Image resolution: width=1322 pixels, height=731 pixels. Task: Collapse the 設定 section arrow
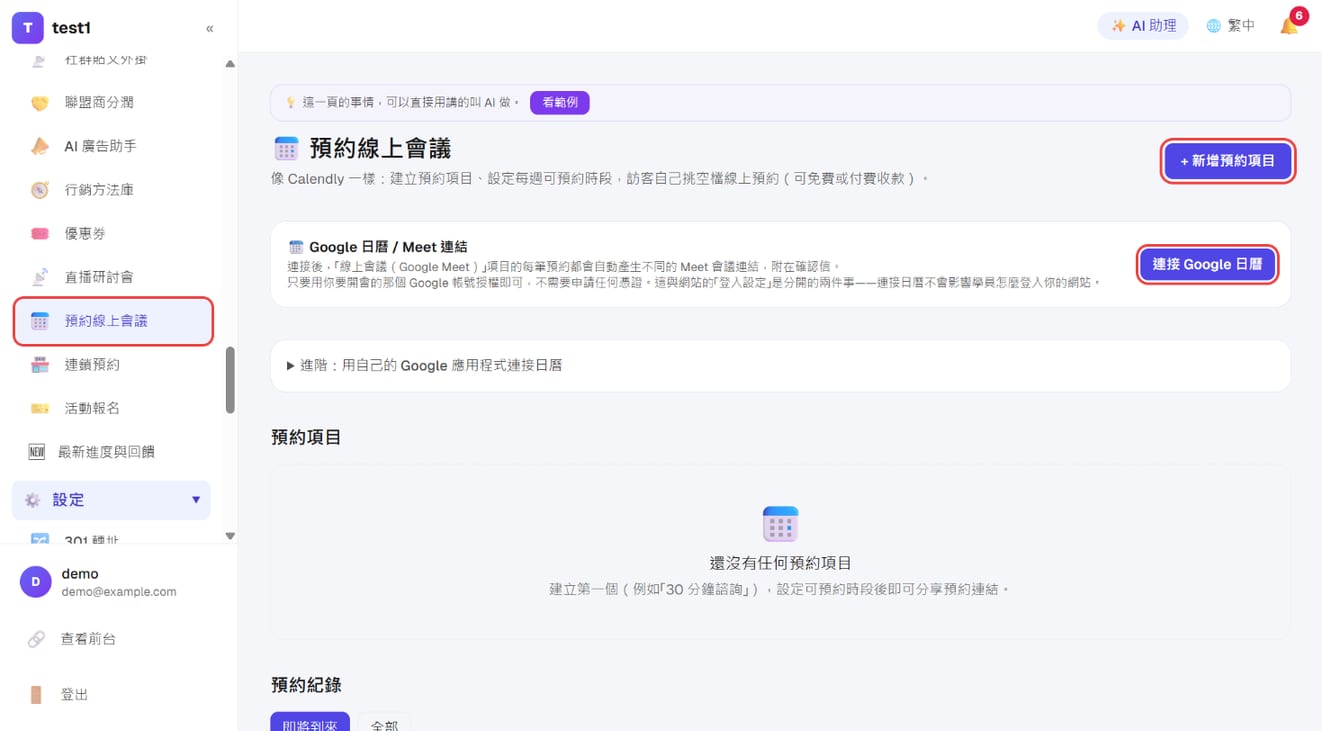(x=196, y=500)
